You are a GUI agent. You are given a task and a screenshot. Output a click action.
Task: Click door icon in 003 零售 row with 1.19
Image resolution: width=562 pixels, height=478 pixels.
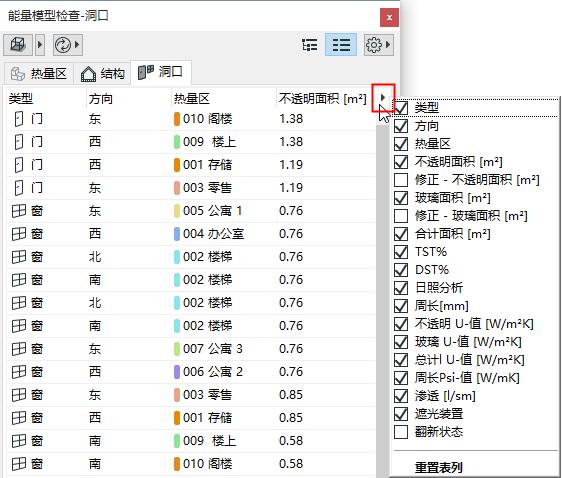click(x=19, y=188)
